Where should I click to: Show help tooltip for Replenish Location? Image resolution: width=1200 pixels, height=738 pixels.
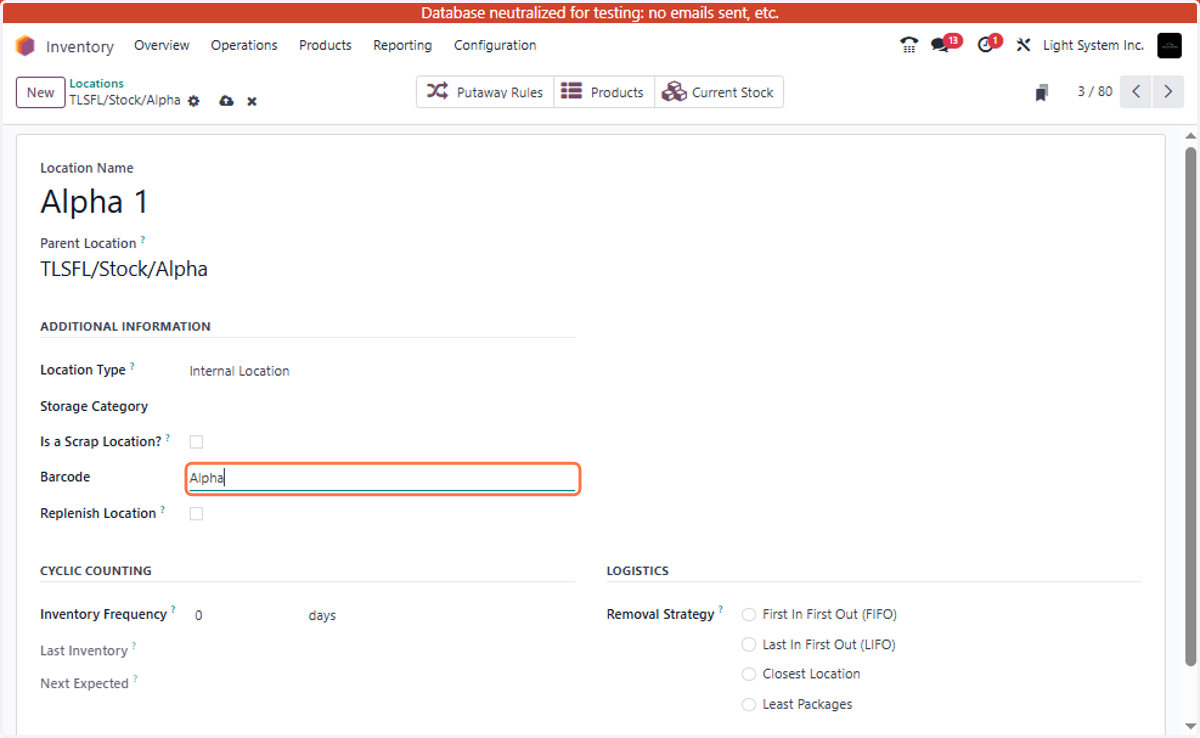162,510
